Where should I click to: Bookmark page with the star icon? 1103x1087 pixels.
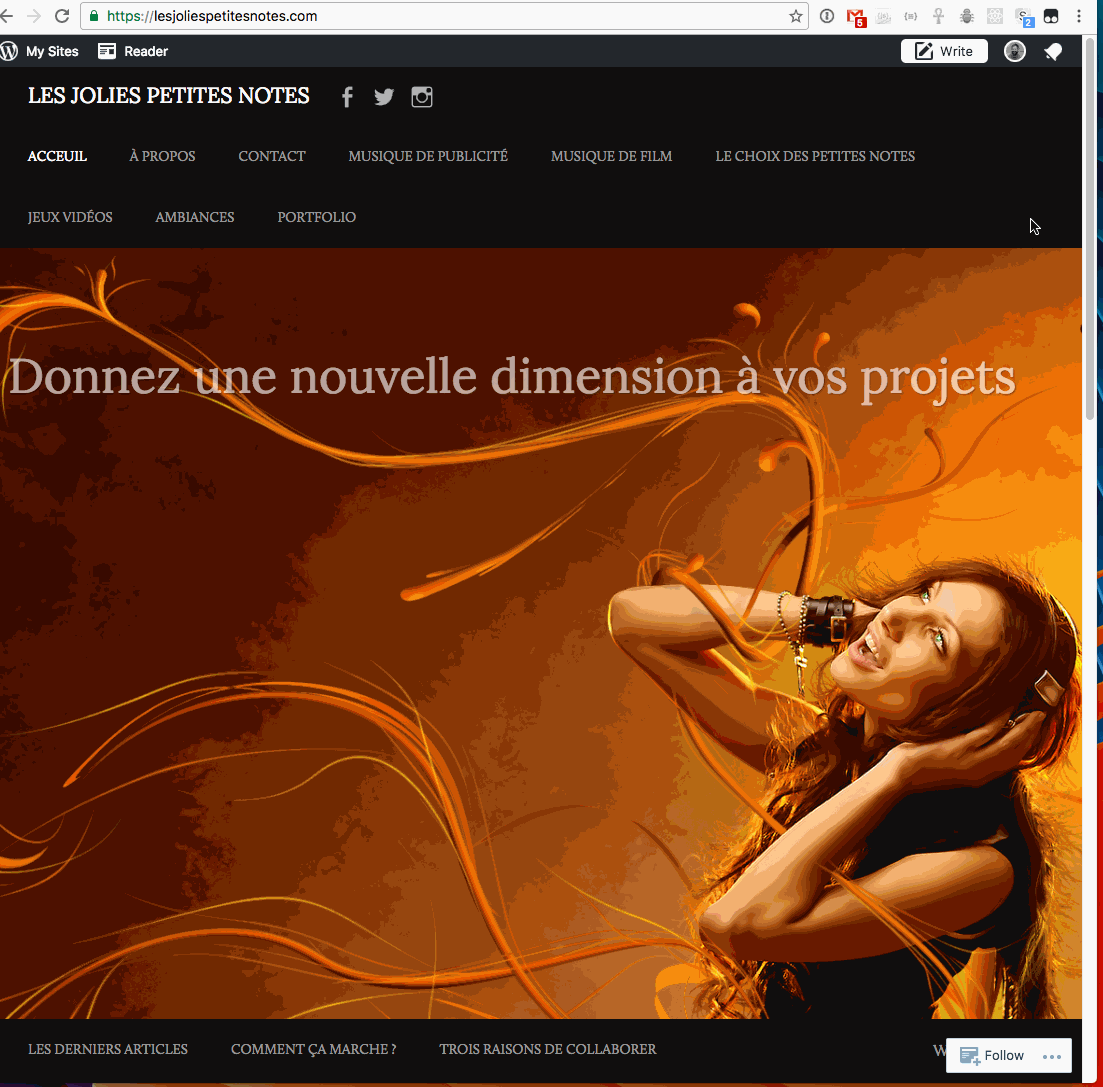[x=796, y=16]
